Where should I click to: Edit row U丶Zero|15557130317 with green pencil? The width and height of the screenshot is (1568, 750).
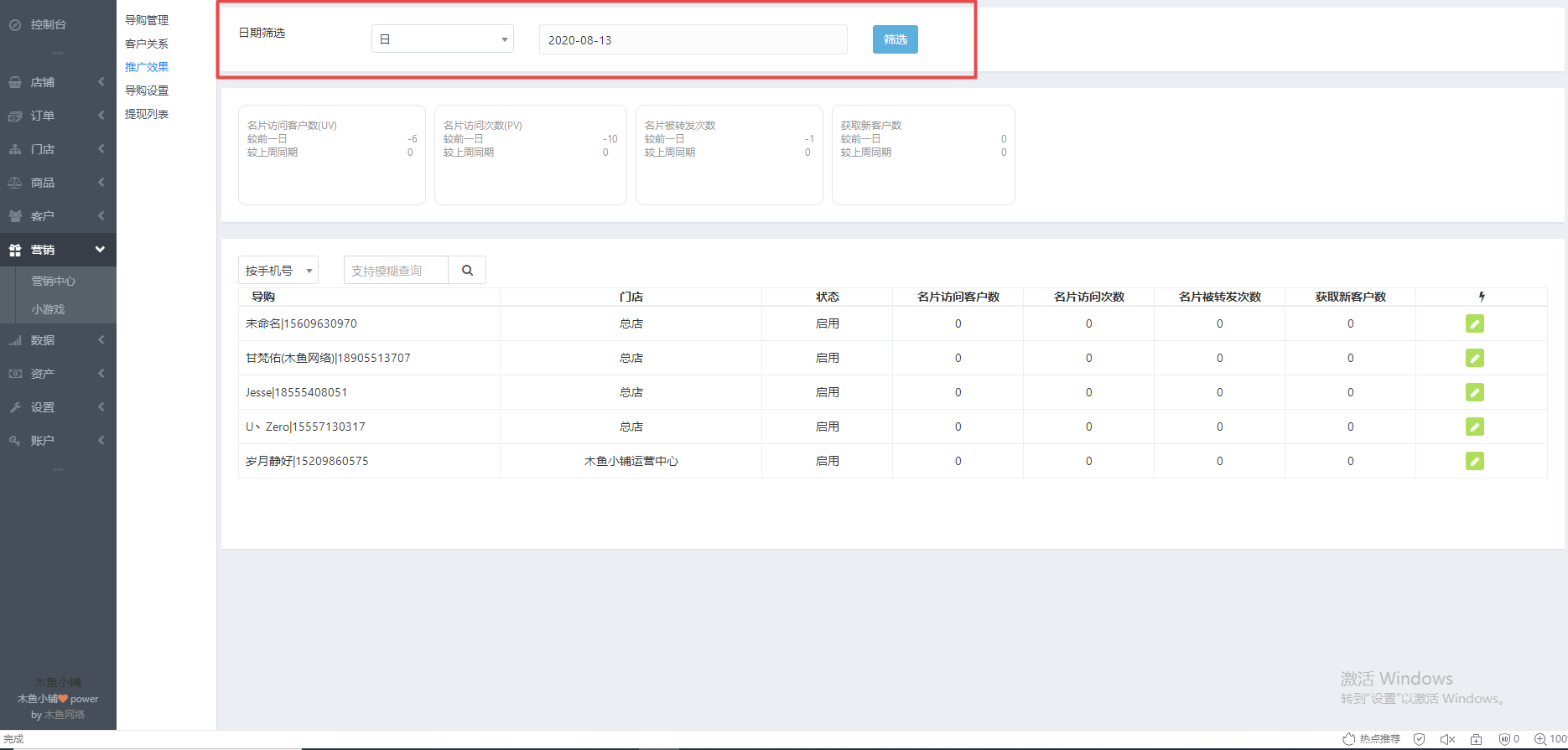1475,427
